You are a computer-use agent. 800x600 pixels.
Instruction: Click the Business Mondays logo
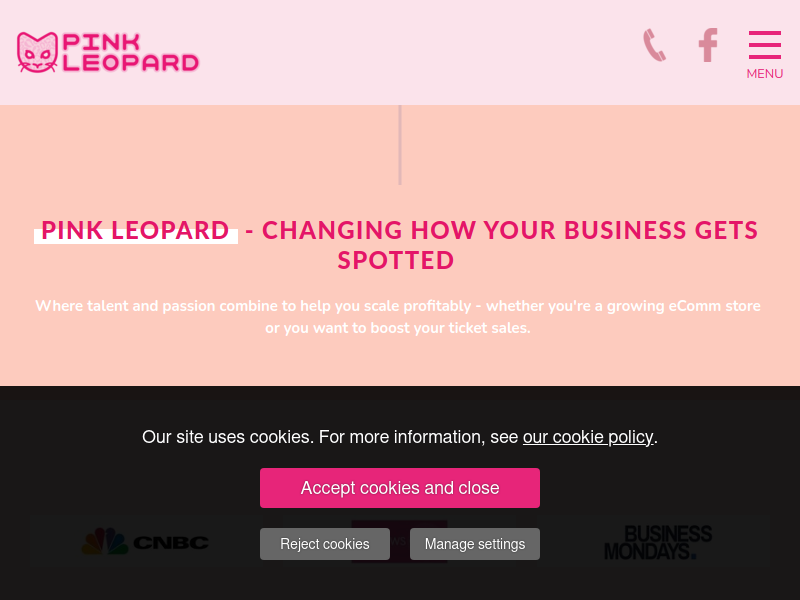pyautogui.click(x=658, y=542)
